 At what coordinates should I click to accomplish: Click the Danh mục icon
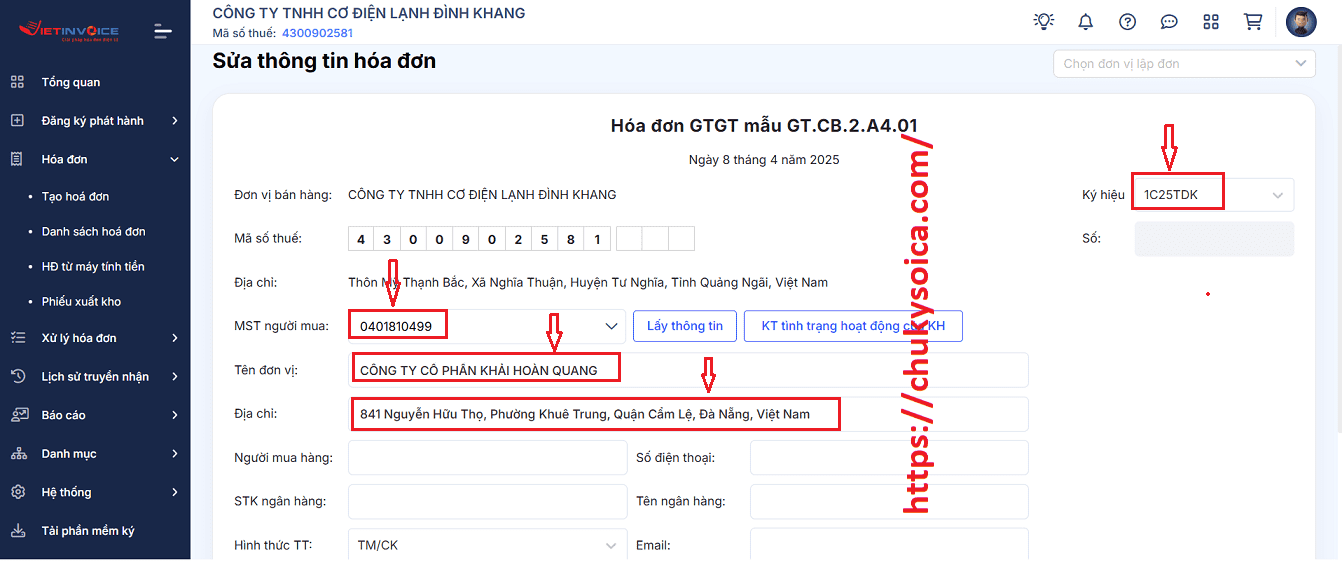(x=18, y=453)
